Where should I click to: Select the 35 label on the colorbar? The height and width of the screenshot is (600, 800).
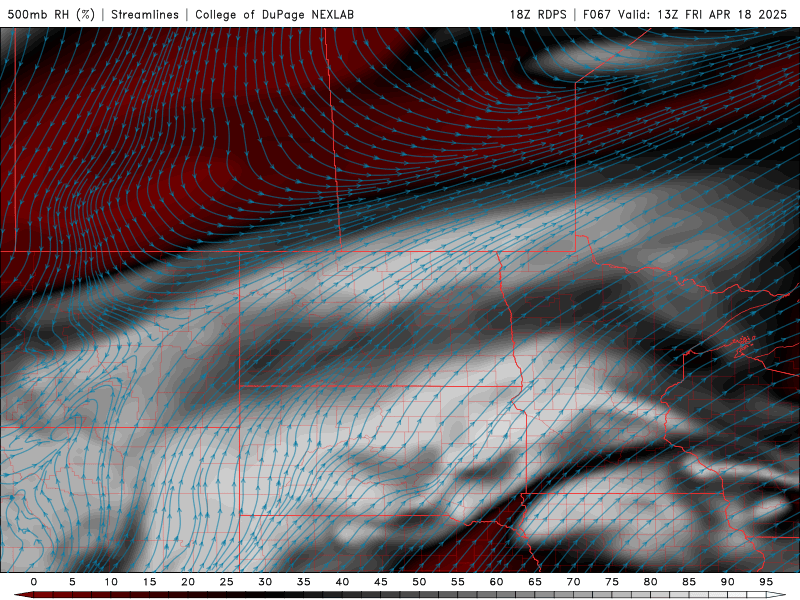[304, 582]
